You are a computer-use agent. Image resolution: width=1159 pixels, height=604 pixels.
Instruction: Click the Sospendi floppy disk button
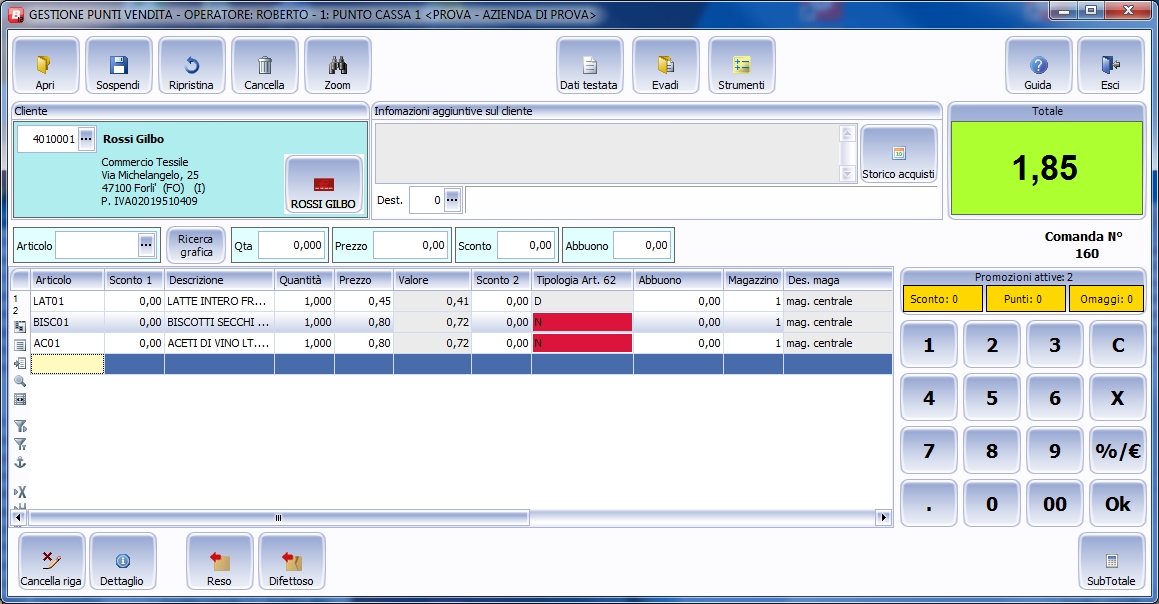coord(118,66)
